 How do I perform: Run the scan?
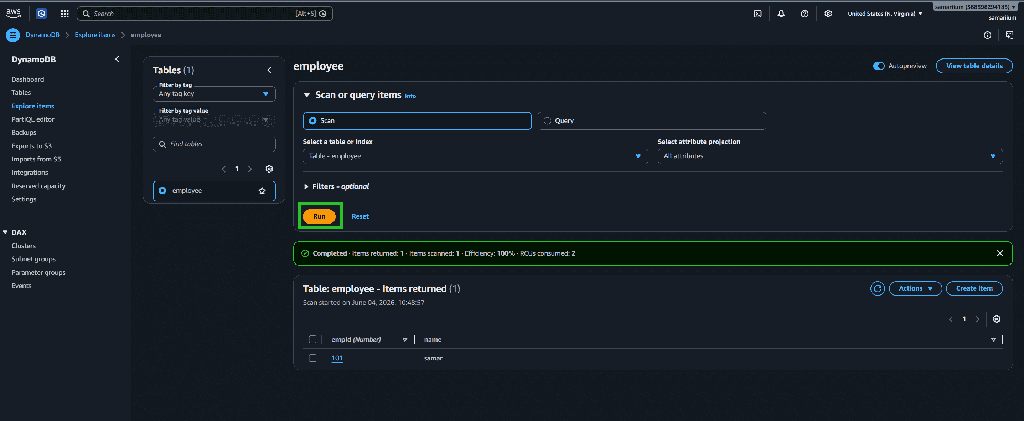pyautogui.click(x=319, y=216)
